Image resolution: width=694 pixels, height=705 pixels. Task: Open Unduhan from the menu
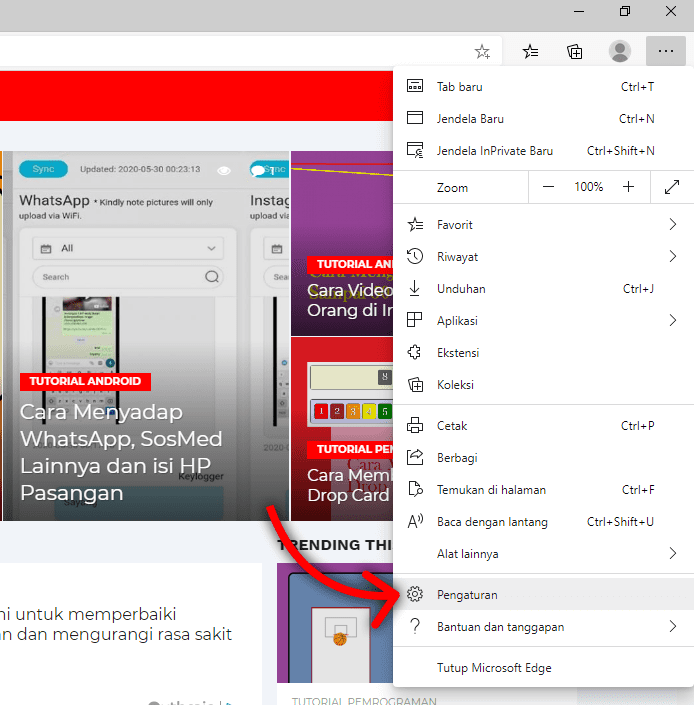(543, 289)
